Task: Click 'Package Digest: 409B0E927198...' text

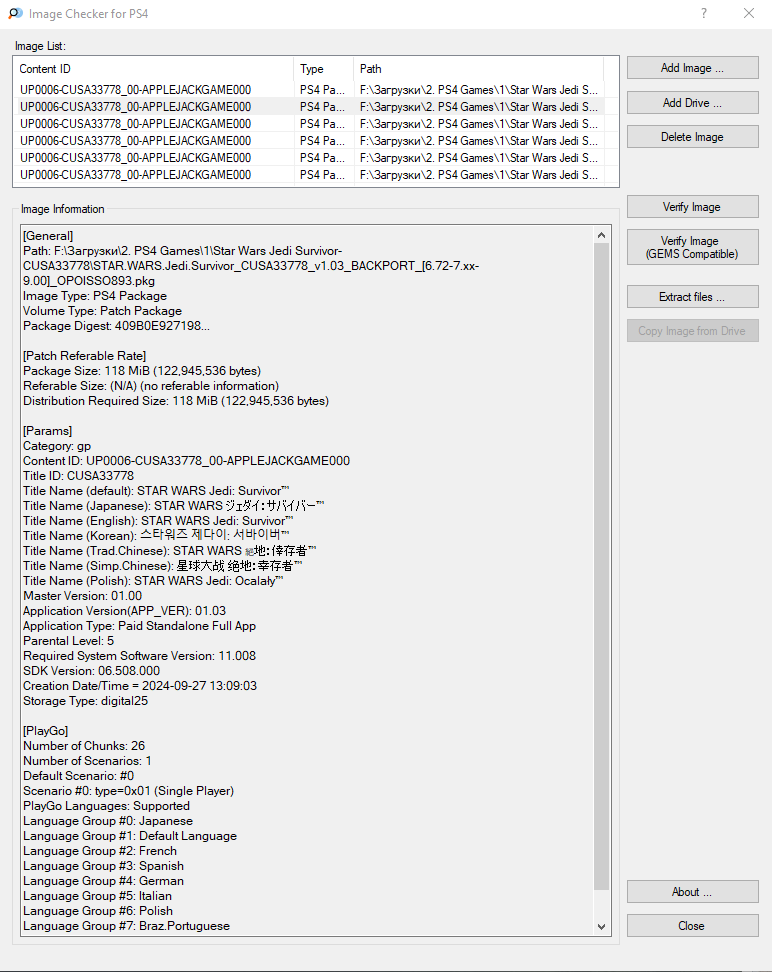Action: click(x=117, y=326)
